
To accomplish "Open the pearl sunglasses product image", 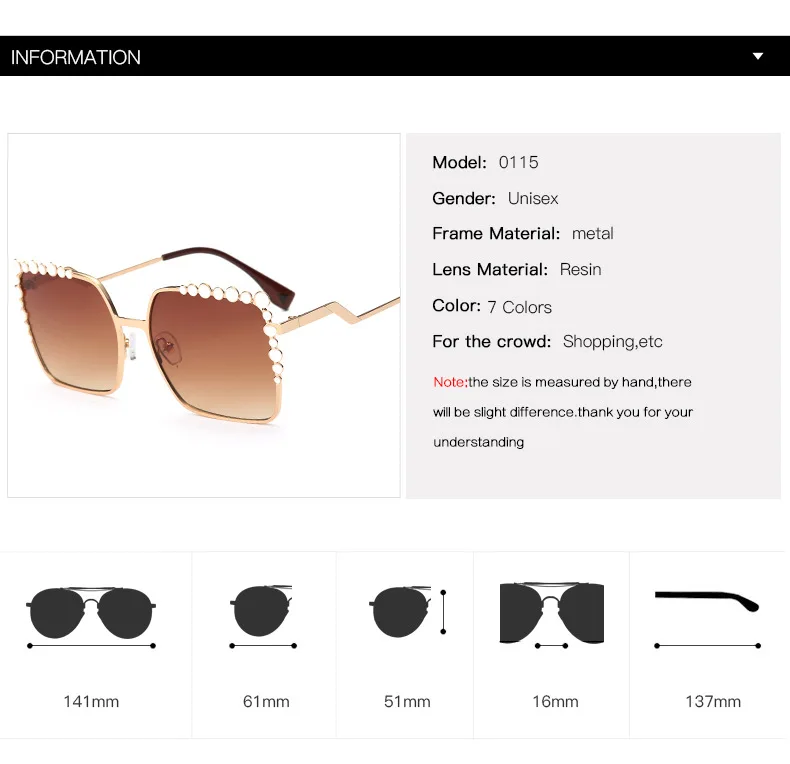I will pos(204,315).
